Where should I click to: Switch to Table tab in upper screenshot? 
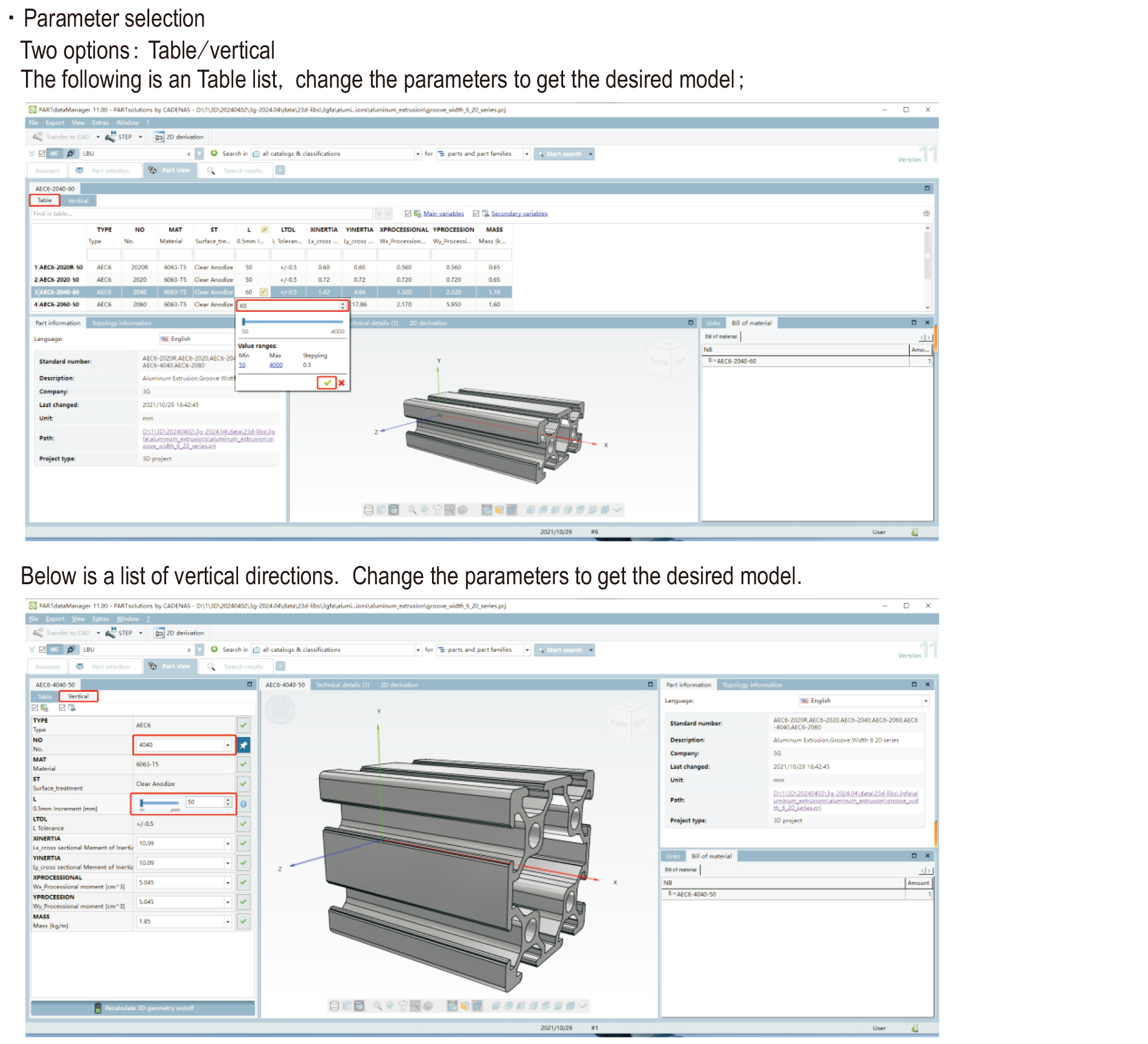[45, 200]
